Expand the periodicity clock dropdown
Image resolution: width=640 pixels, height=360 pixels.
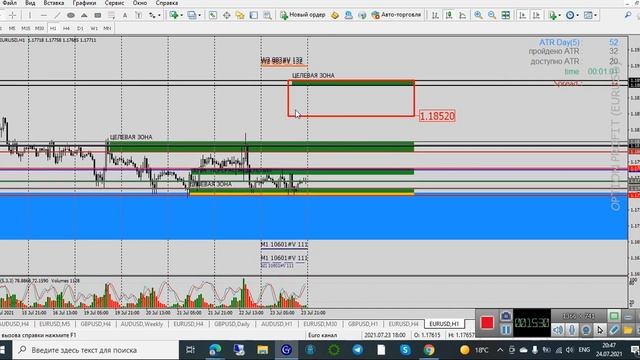coord(577,15)
